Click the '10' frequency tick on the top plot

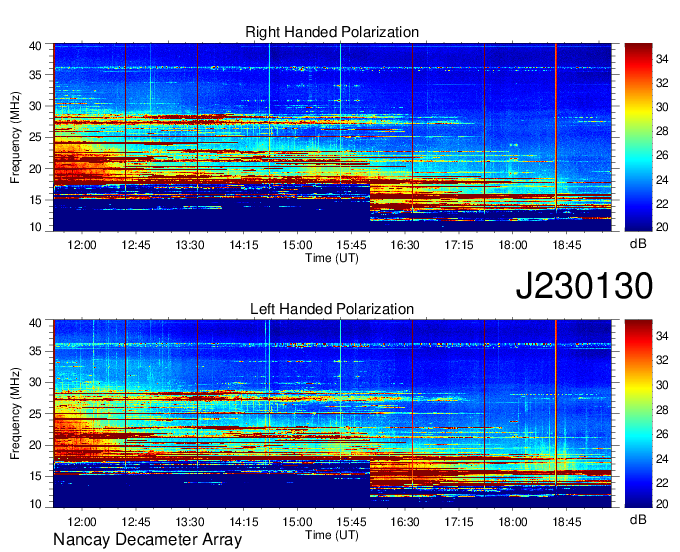[35, 227]
